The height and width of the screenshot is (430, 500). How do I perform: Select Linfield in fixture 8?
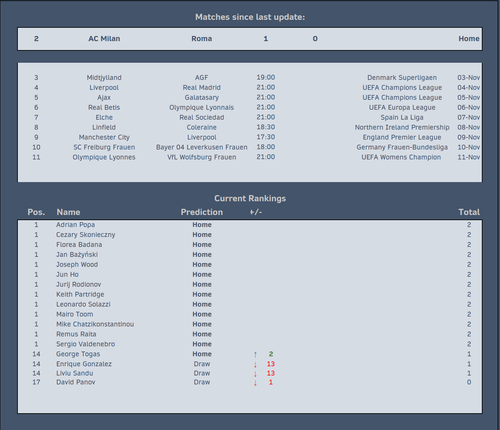tap(104, 127)
